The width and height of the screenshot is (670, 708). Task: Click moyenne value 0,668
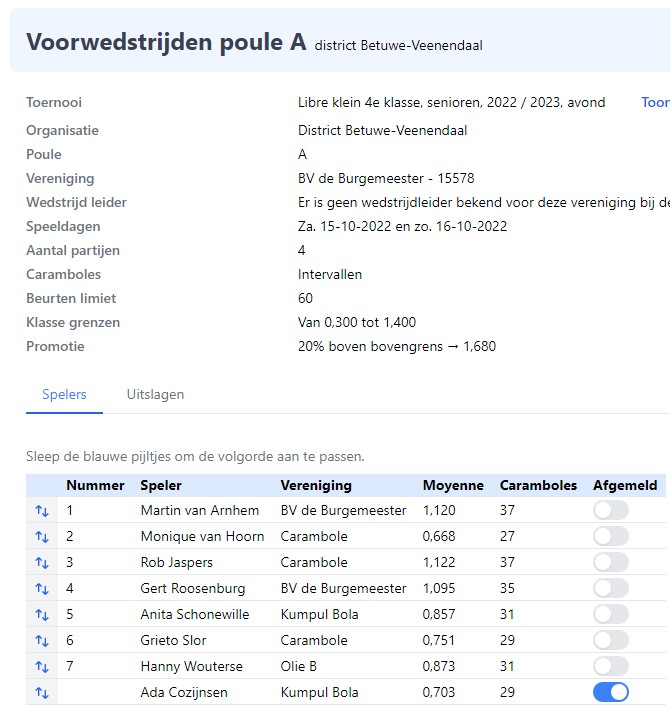coord(439,536)
